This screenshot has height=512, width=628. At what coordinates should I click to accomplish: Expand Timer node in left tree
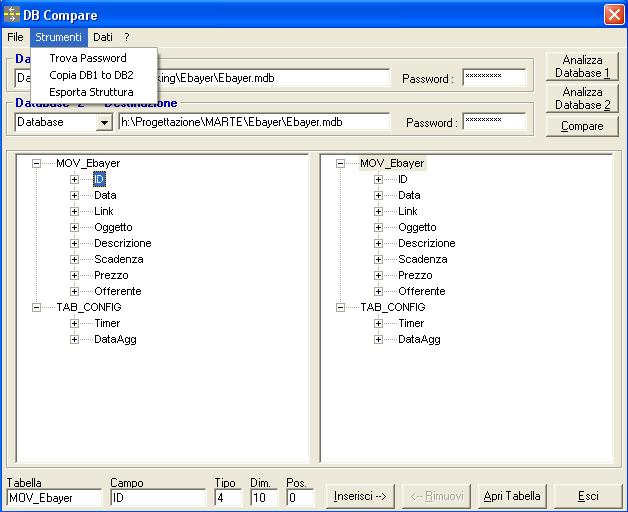tap(75, 323)
